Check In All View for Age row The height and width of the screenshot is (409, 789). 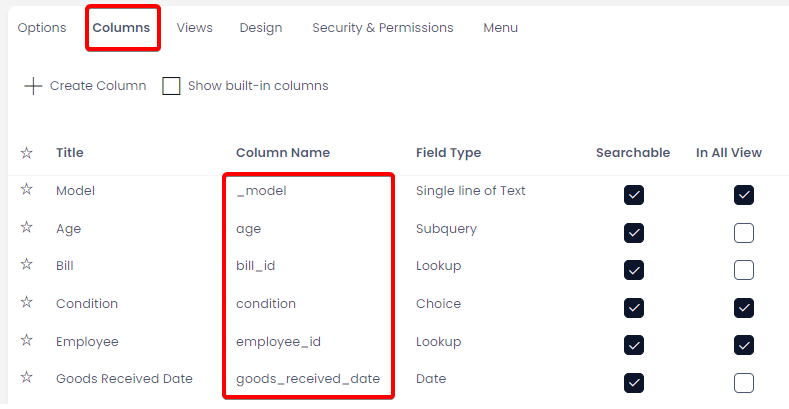[744, 233]
